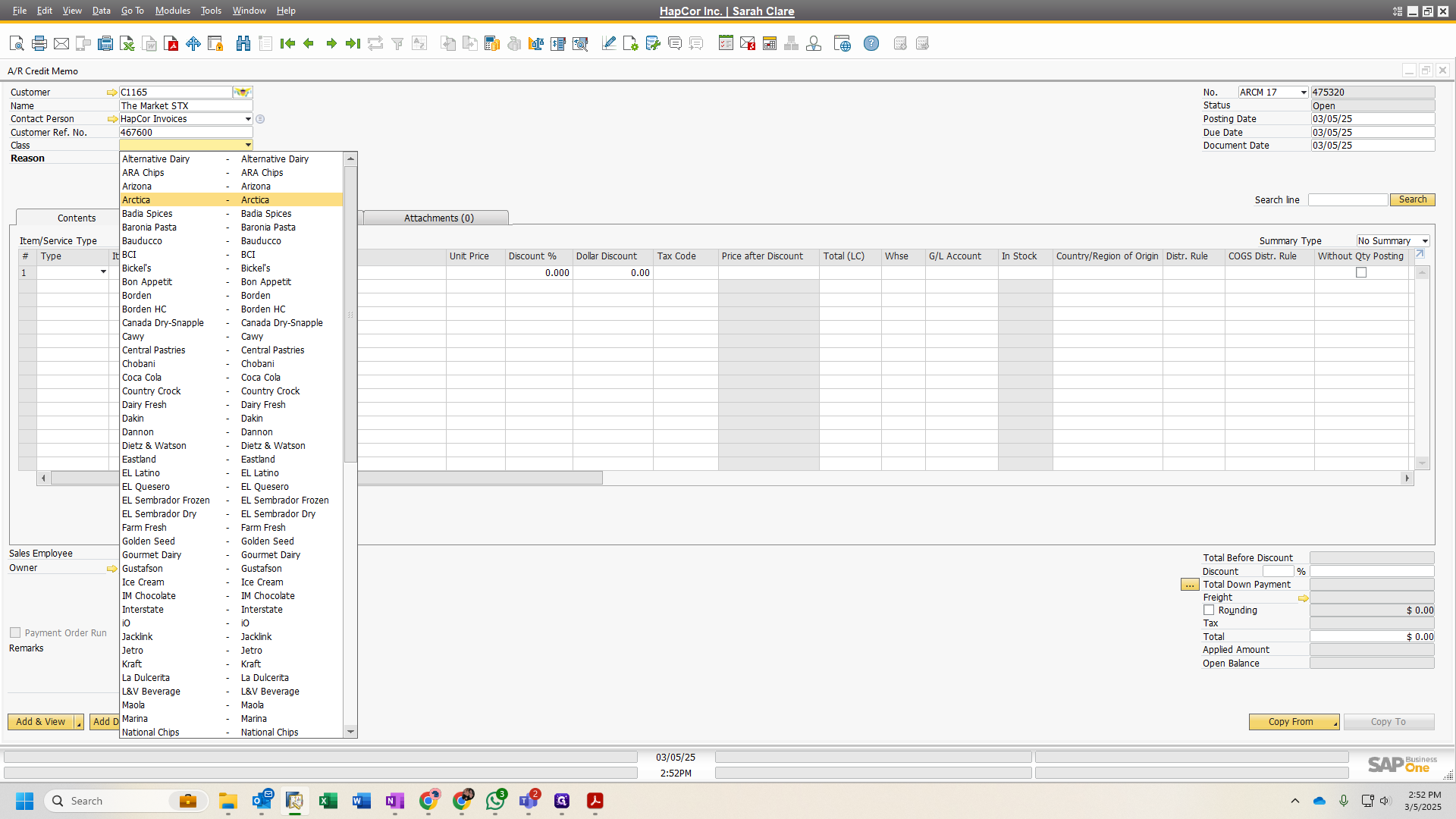
Task: Click the Print Preview toolbar icon
Action: pos(17,44)
